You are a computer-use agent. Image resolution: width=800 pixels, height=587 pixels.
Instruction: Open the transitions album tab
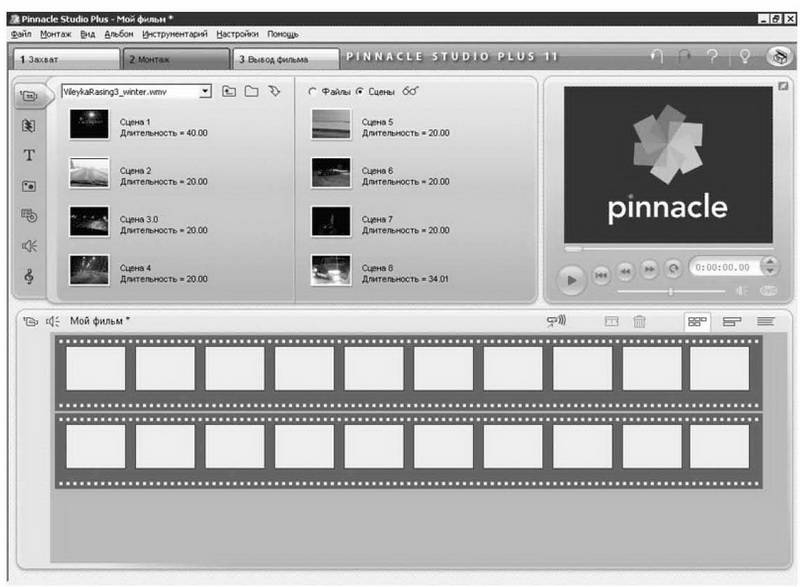click(29, 125)
